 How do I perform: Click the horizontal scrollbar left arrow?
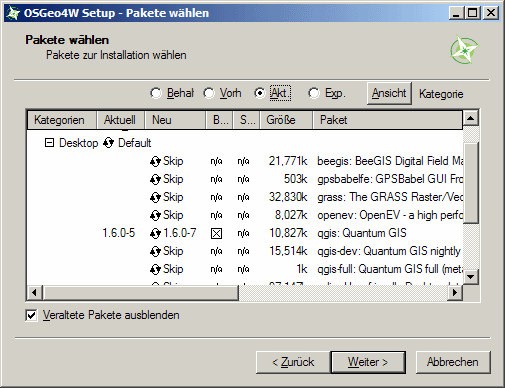[34, 293]
